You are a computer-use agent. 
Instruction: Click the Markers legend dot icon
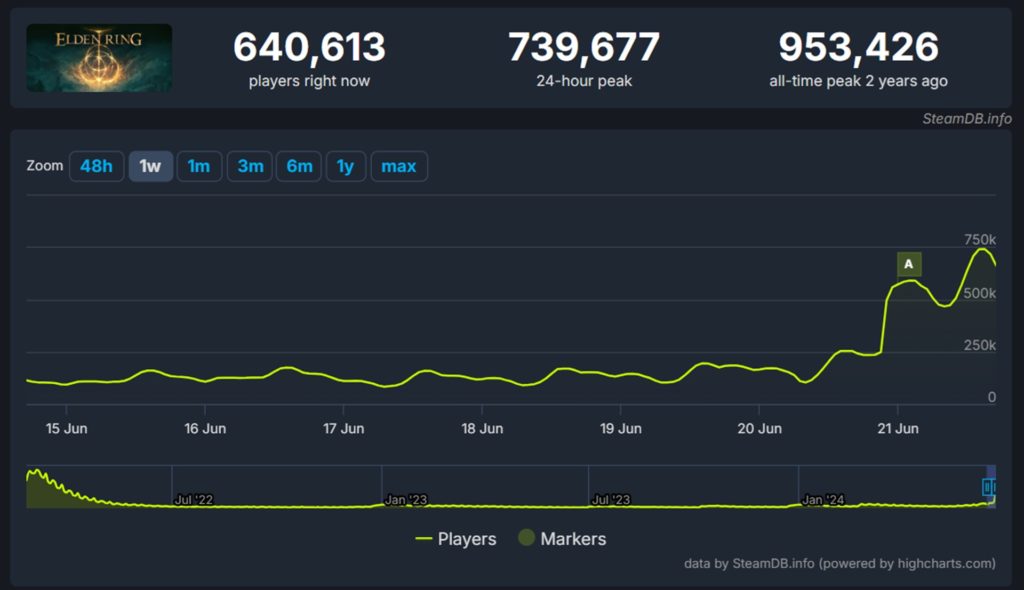click(x=526, y=539)
